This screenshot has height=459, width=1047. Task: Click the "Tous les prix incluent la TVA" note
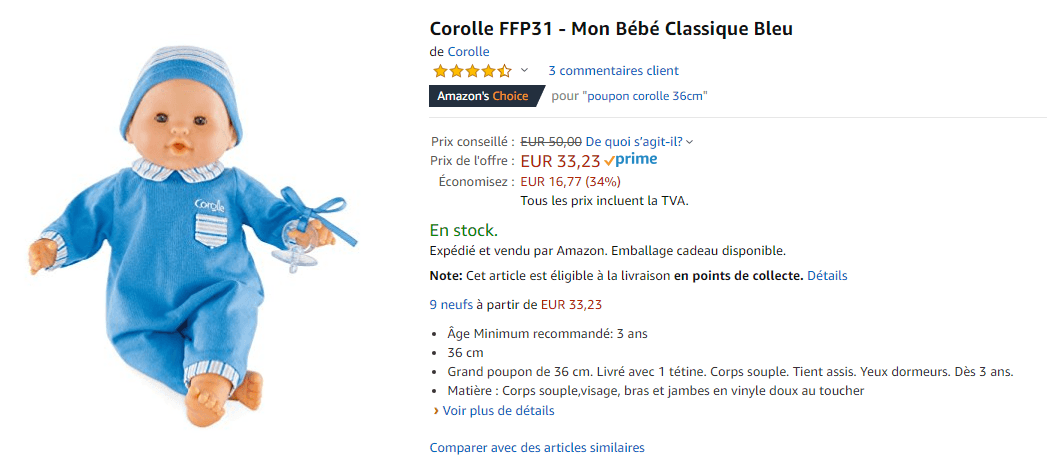click(604, 201)
